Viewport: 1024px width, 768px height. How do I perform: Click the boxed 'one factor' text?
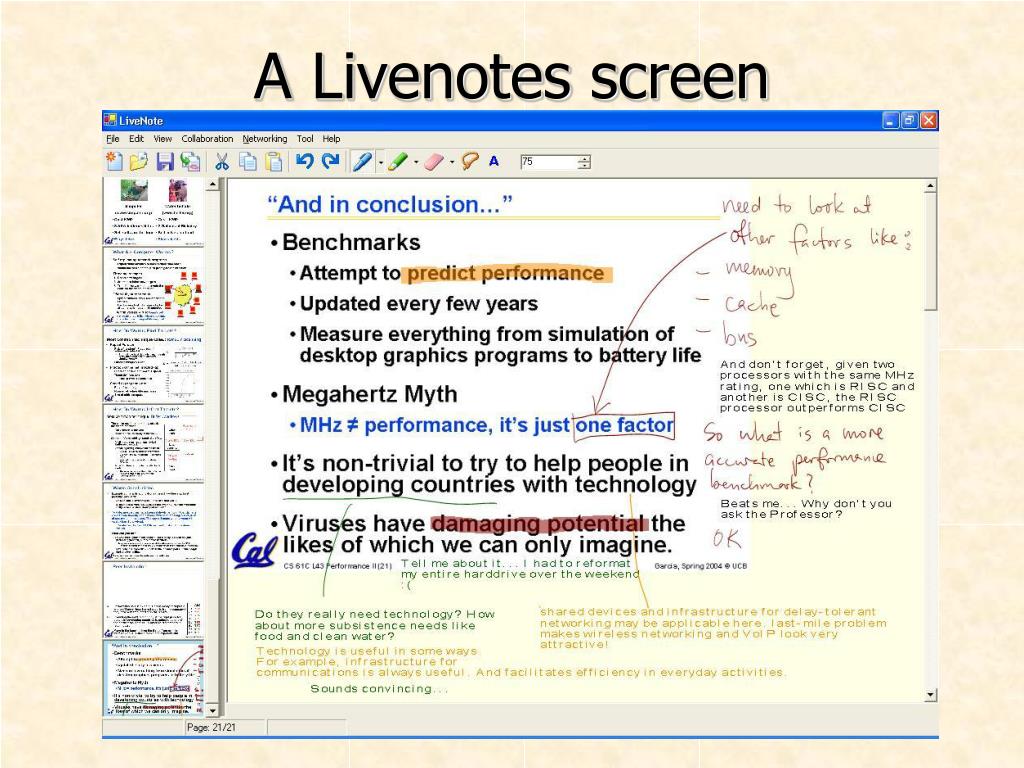tap(624, 425)
